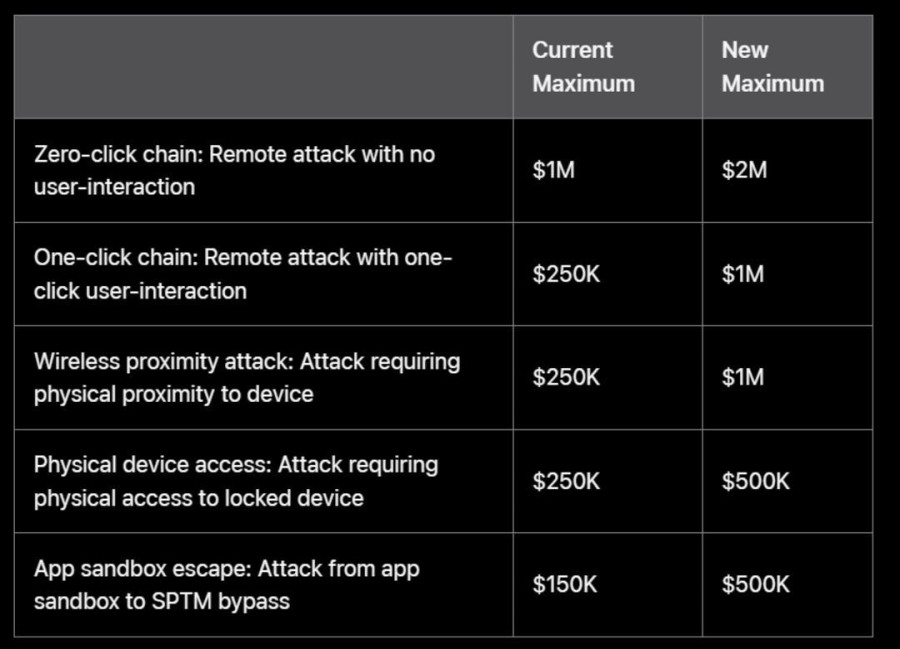Click the empty top-left header cell

(263, 67)
